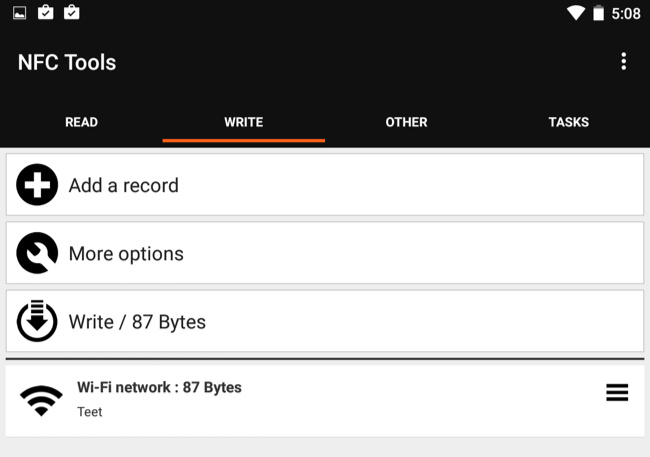Switch to the READ tab
The image size is (650, 457).
click(x=81, y=122)
